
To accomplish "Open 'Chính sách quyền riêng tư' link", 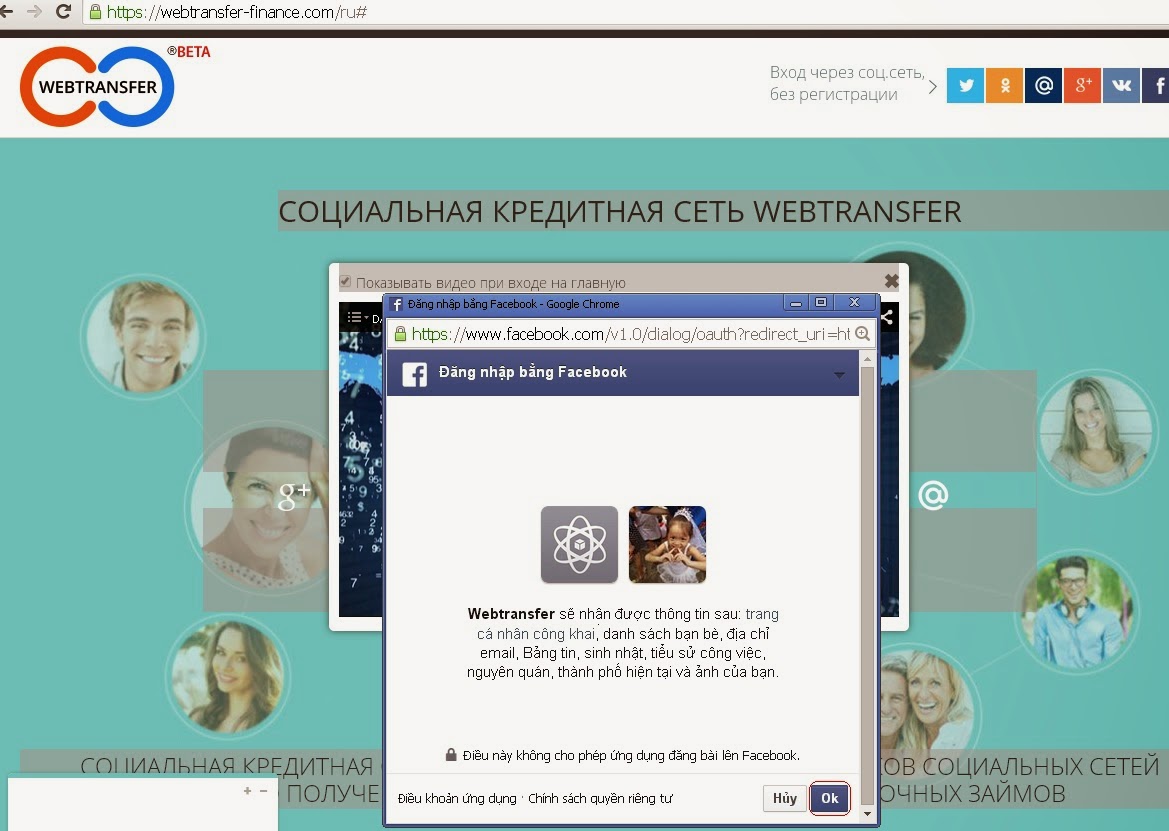I will click(600, 798).
